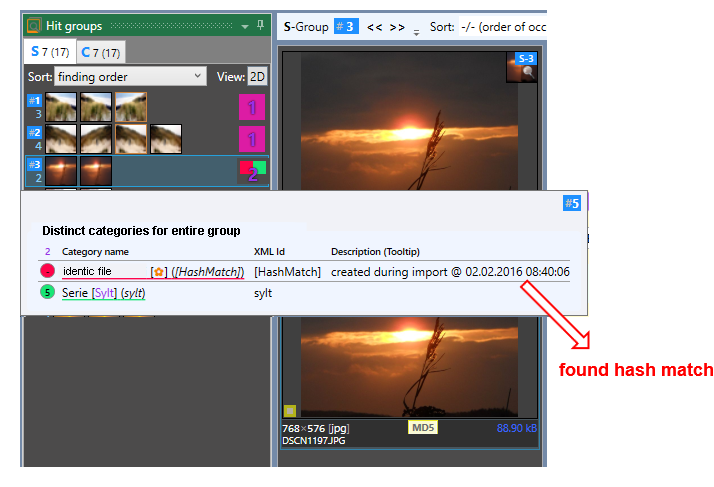Click the S-3 magnifier preview icon
Viewport: 714px width, 487px height.
click(522, 67)
